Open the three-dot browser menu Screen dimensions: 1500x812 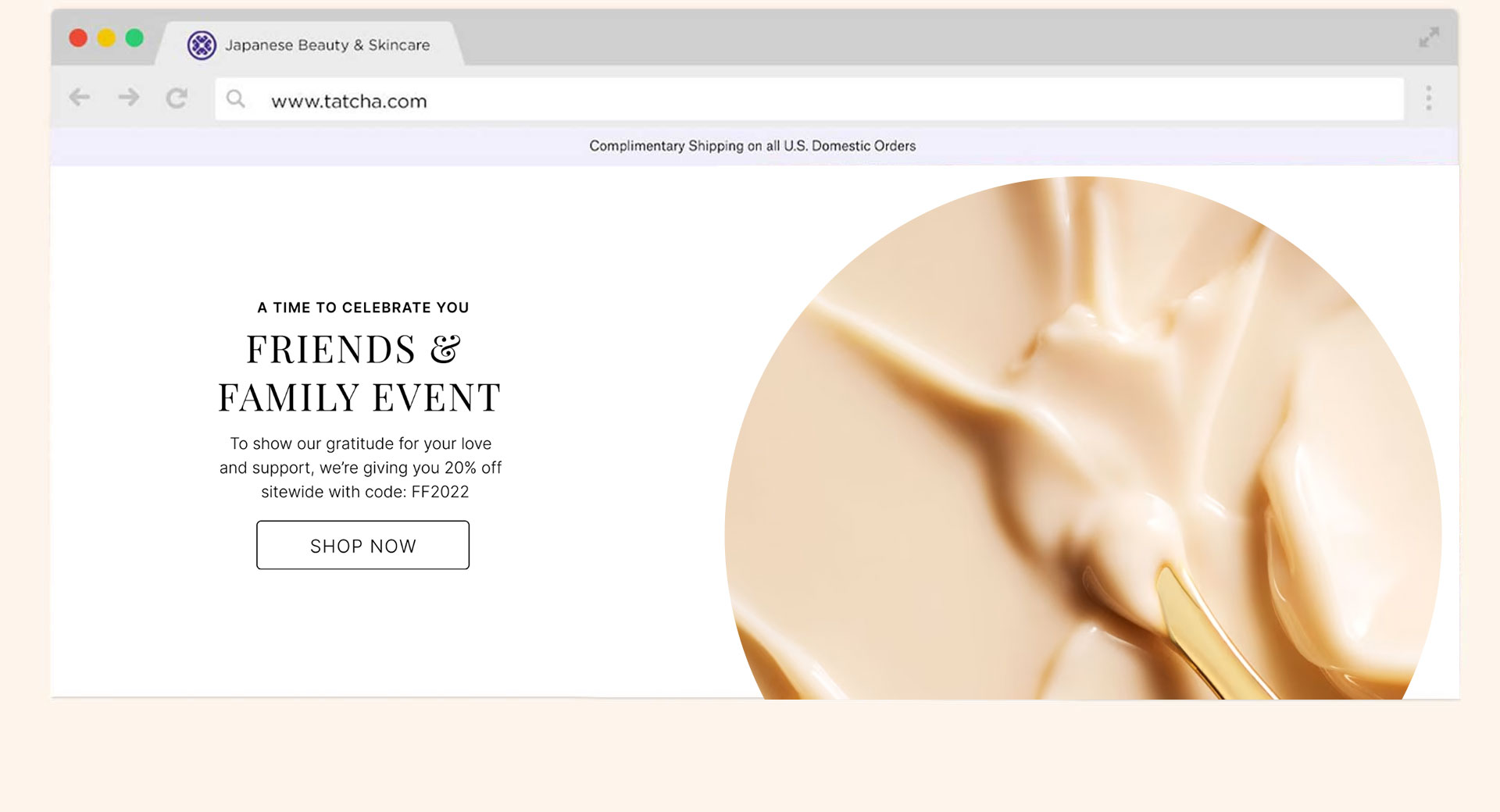coord(1428,98)
